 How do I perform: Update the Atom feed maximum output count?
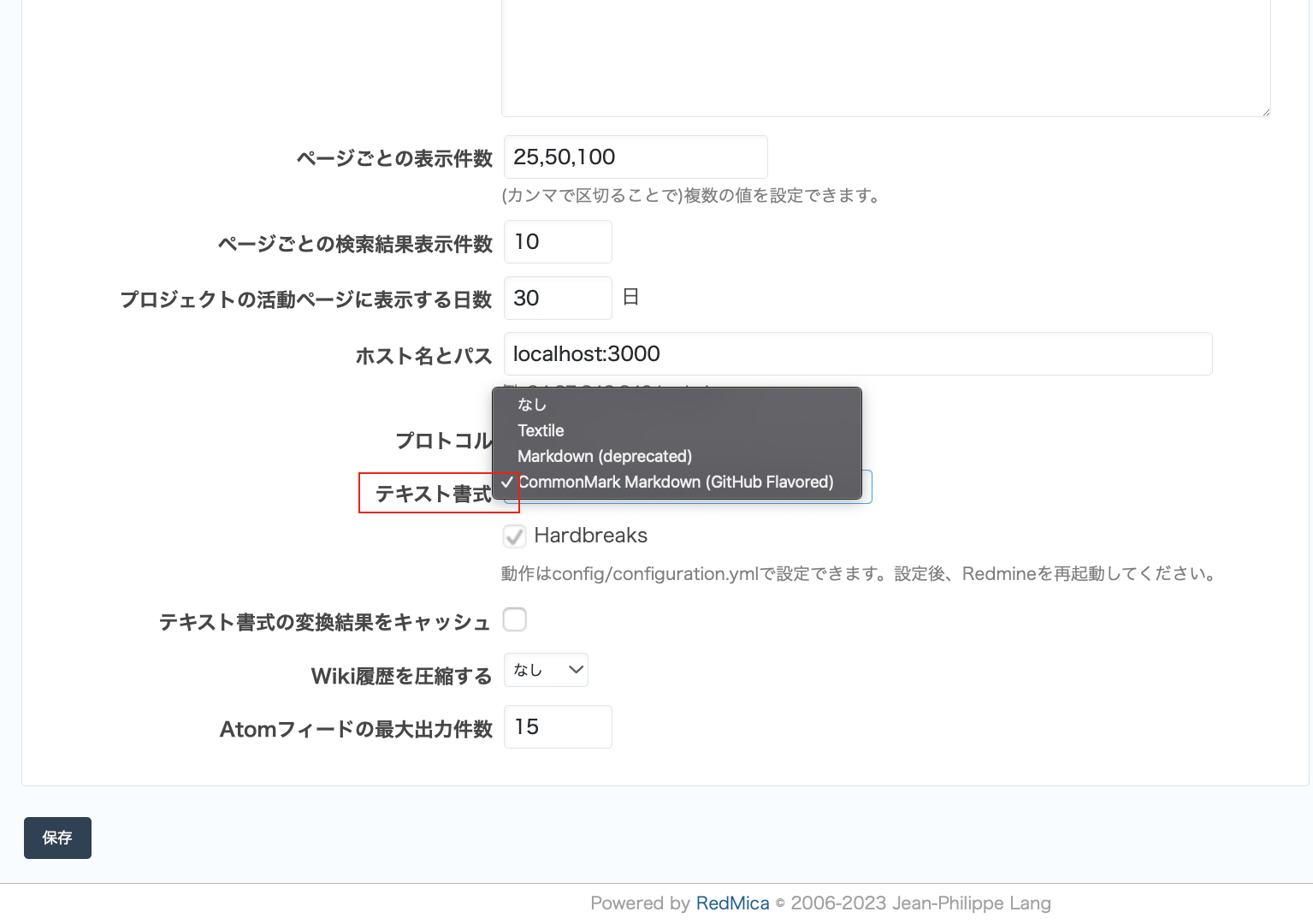[x=557, y=726]
